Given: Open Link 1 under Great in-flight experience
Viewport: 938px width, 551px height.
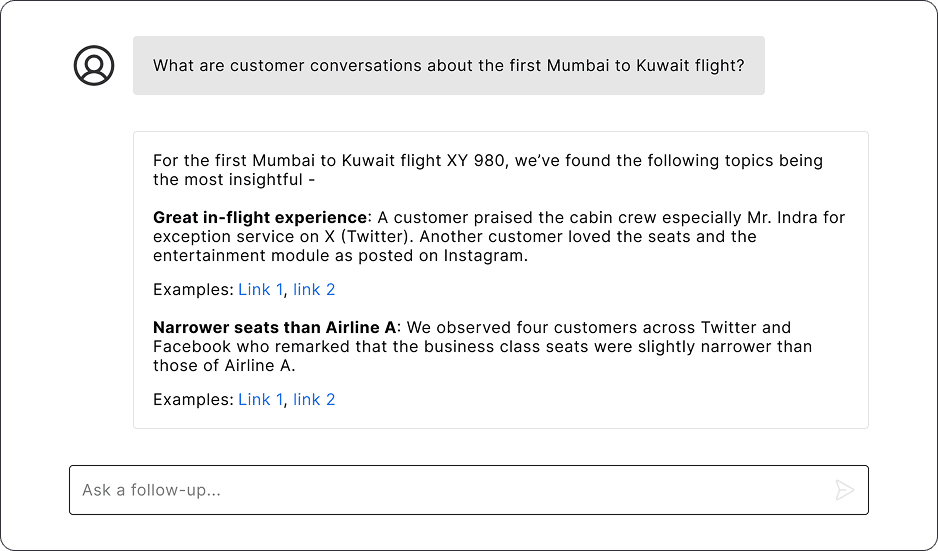Looking at the screenshot, I should pyautogui.click(x=260, y=290).
